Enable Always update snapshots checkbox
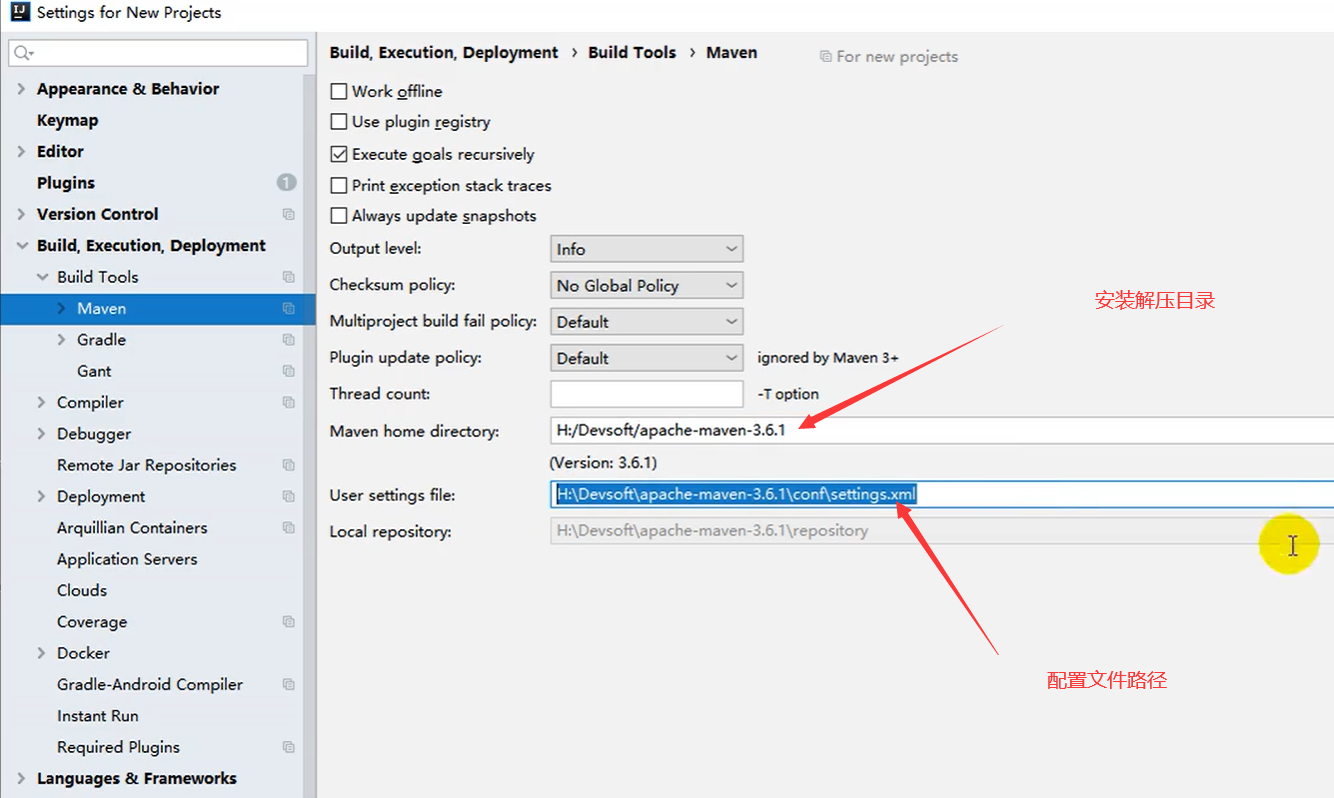The height and width of the screenshot is (798, 1334). [x=339, y=216]
